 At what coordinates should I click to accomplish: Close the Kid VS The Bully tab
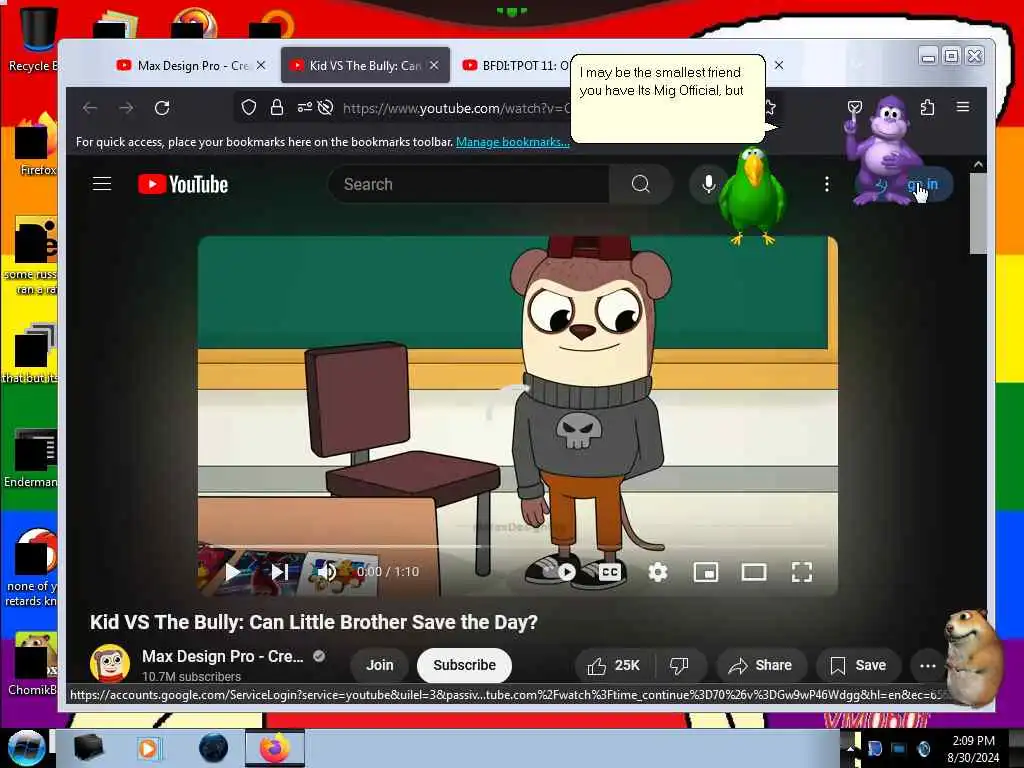434,65
